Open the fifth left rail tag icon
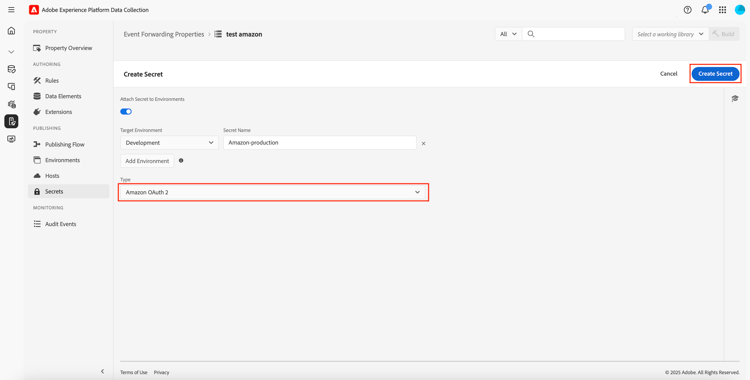 point(11,104)
